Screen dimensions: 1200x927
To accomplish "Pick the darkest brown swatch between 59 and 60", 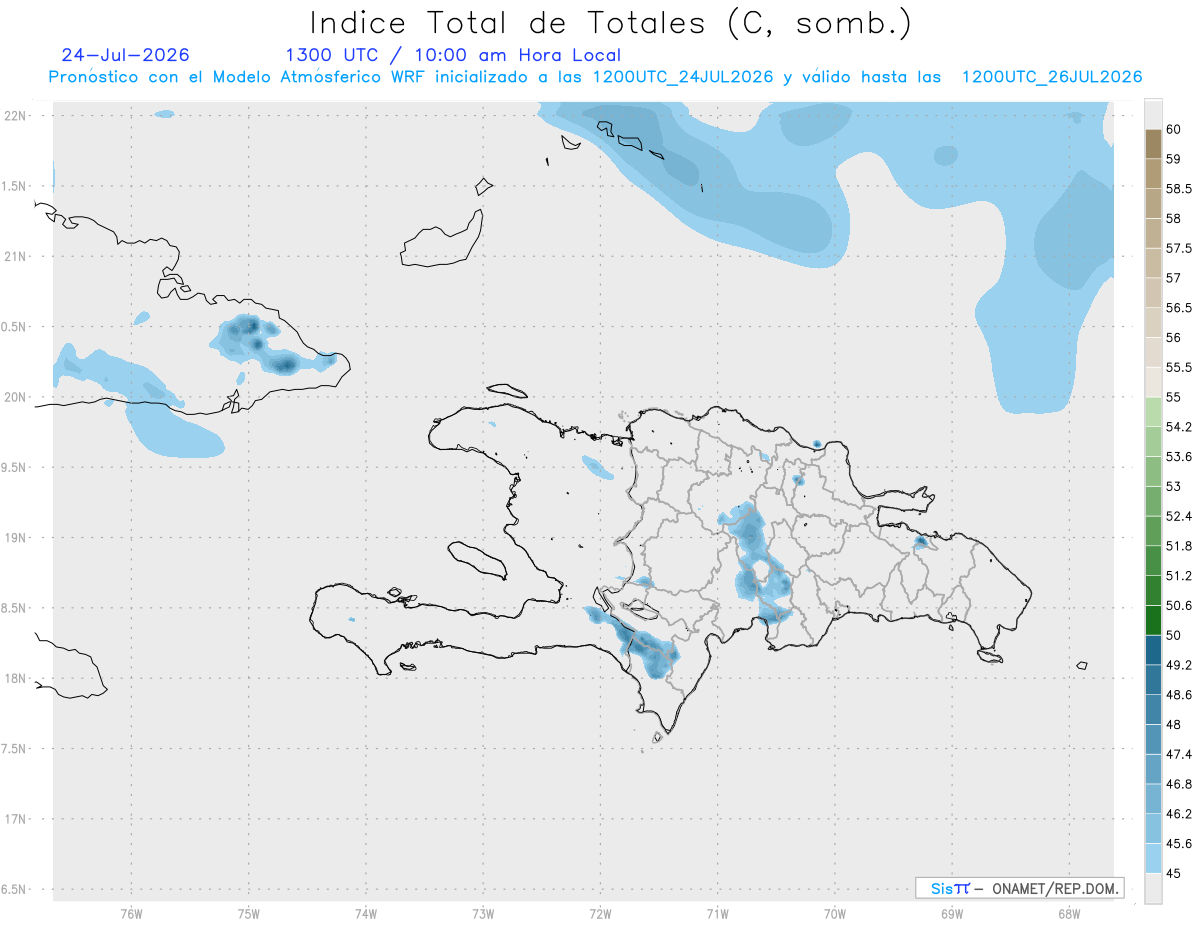I will point(1153,144).
